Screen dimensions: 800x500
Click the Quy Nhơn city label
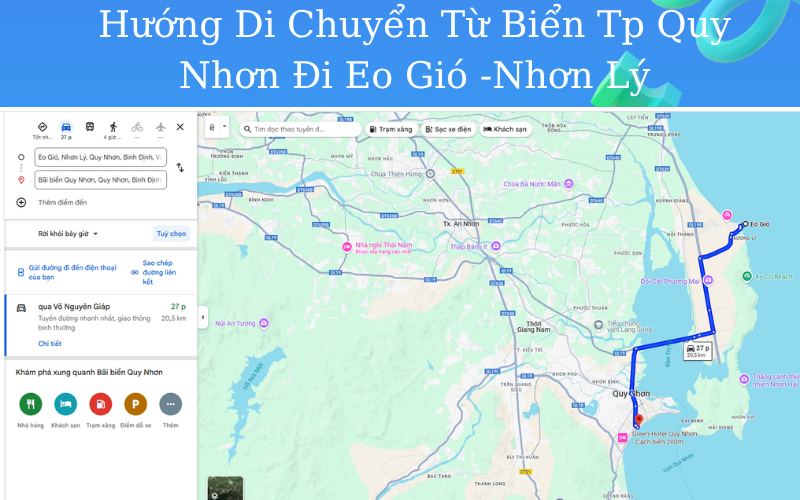click(x=631, y=393)
